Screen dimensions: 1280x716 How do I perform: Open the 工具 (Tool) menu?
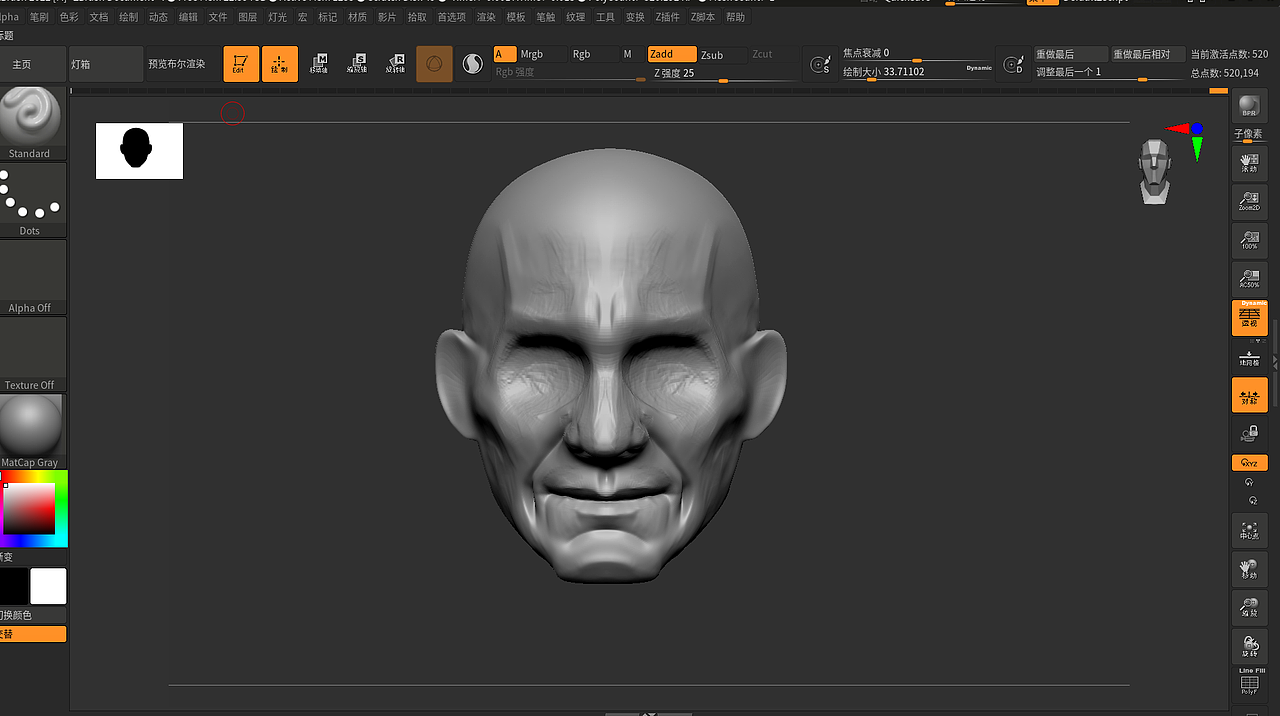[605, 17]
